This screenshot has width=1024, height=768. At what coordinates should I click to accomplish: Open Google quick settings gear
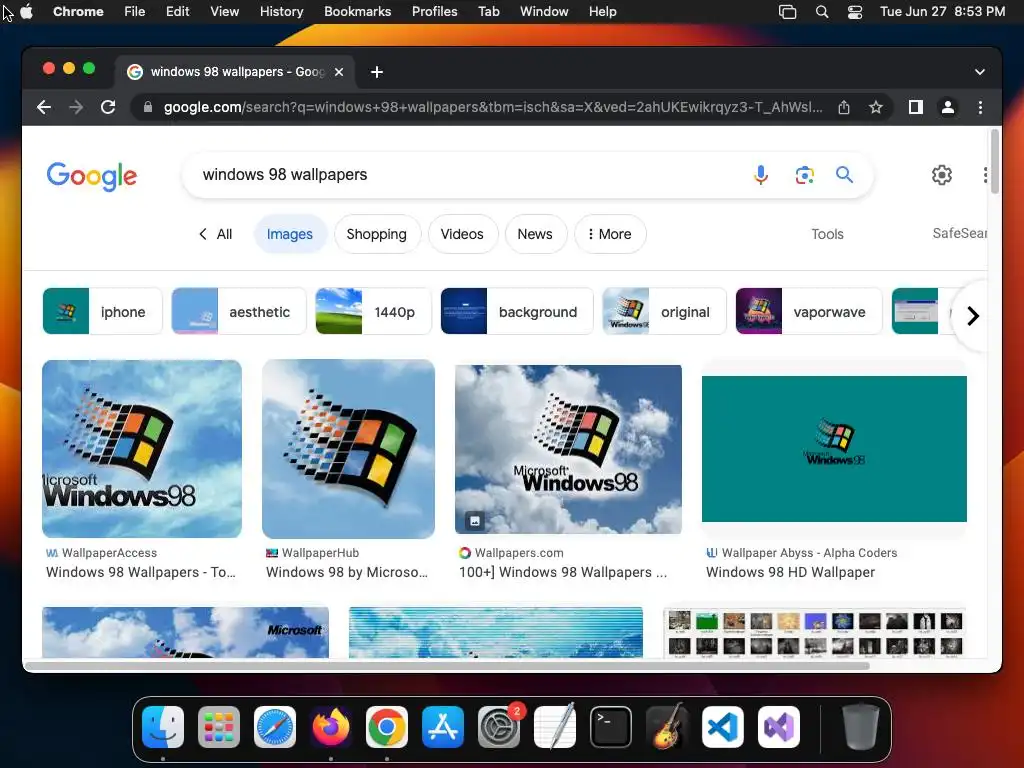coord(941,175)
